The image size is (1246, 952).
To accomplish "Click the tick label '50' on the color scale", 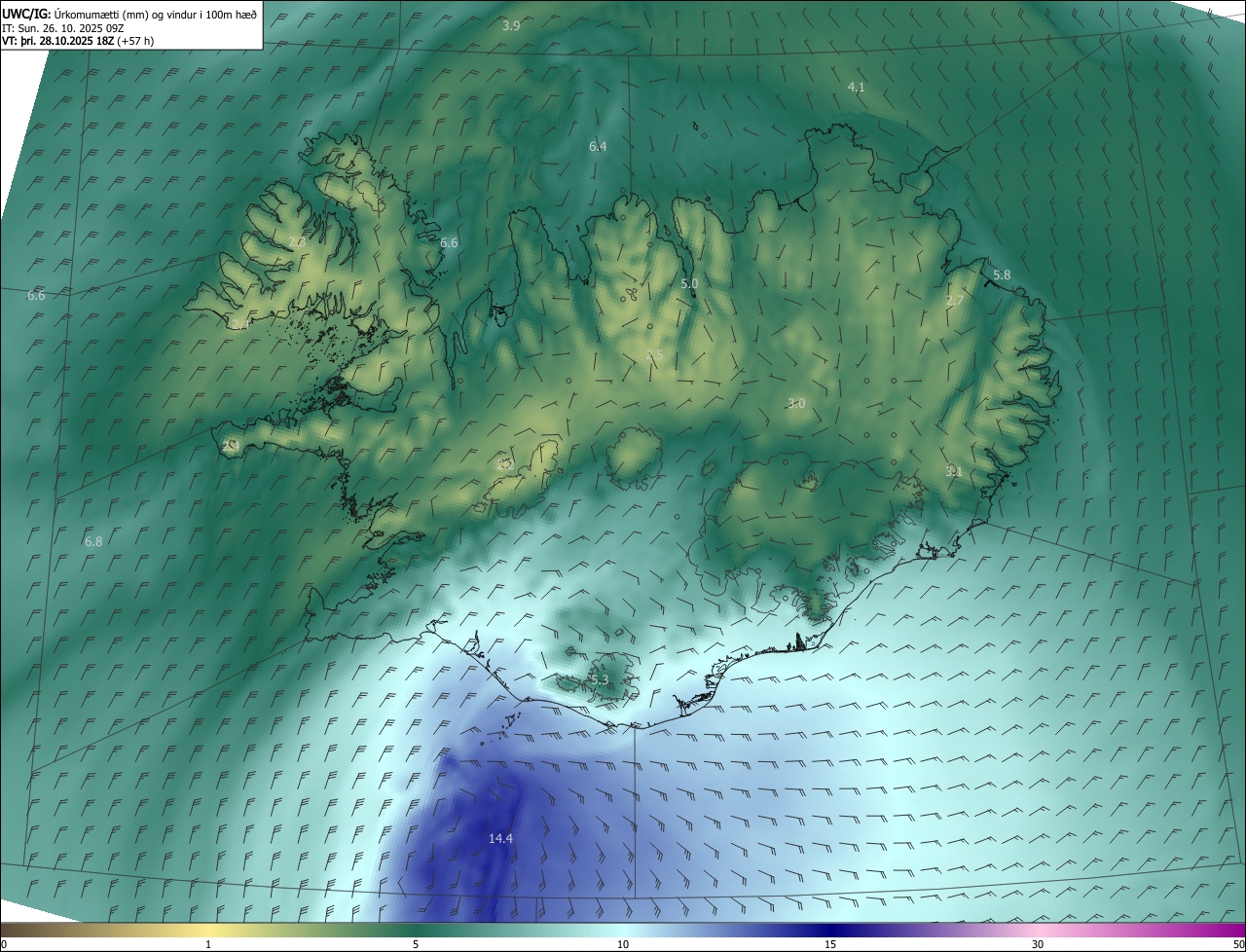I will [x=1238, y=944].
